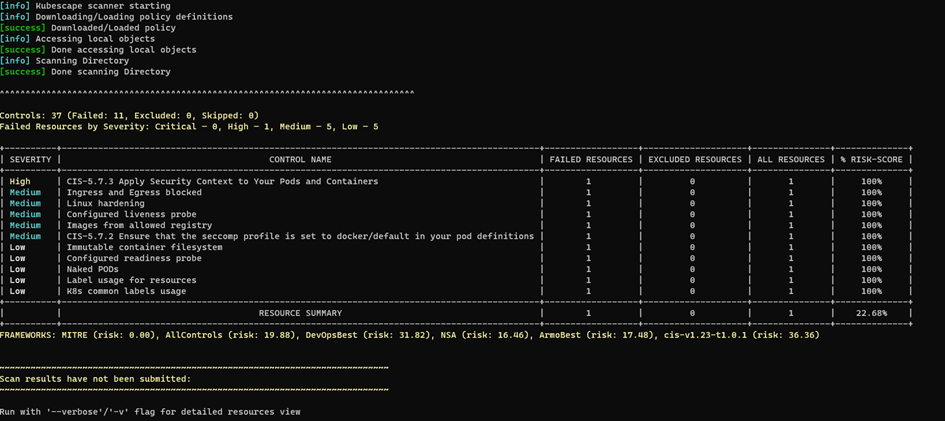945x421 pixels.
Task: Click the 100% risk score of CIS-5.7.3 row
Action: coord(871,181)
